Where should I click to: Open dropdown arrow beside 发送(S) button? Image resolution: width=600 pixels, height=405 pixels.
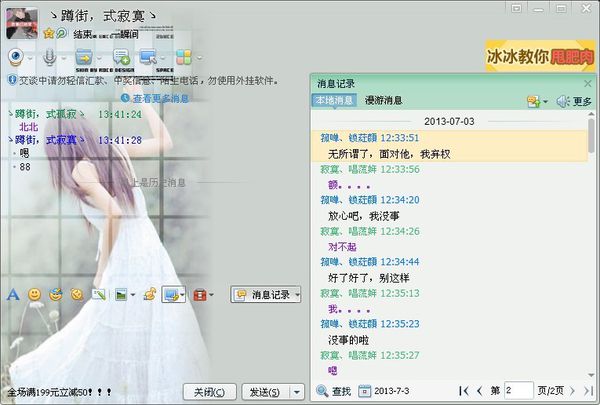point(297,392)
